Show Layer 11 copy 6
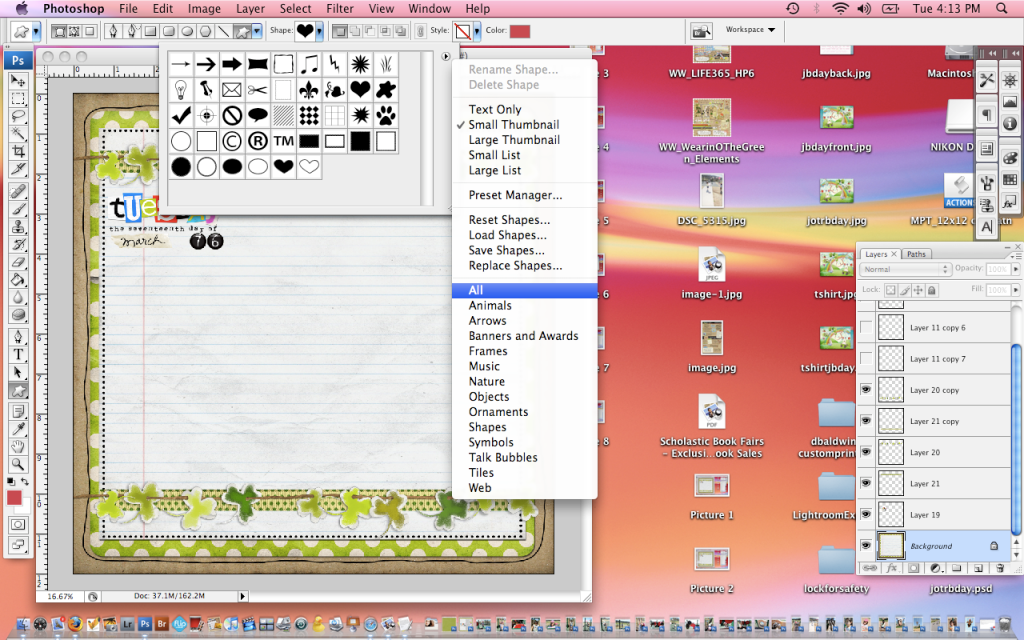This screenshot has width=1024, height=640. click(866, 327)
